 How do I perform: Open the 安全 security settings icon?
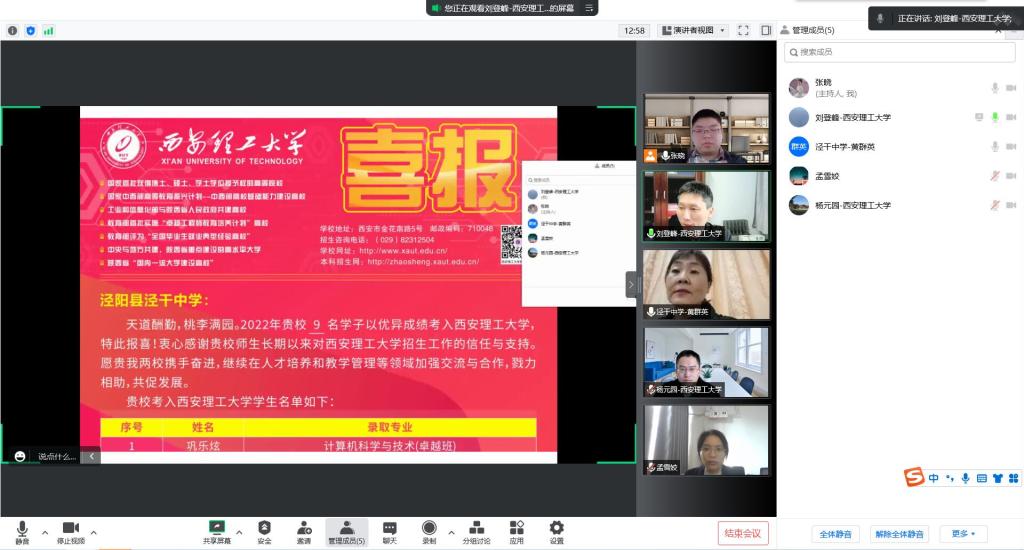pyautogui.click(x=264, y=530)
